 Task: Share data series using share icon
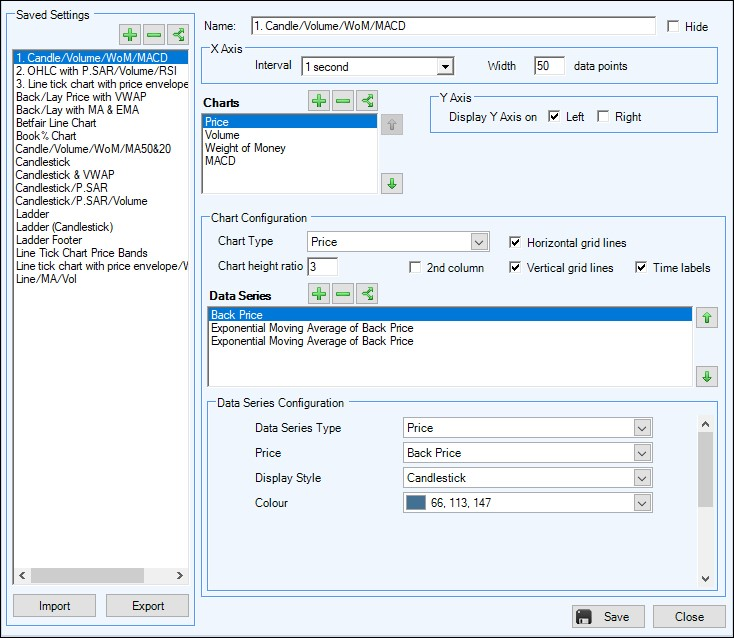point(367,294)
